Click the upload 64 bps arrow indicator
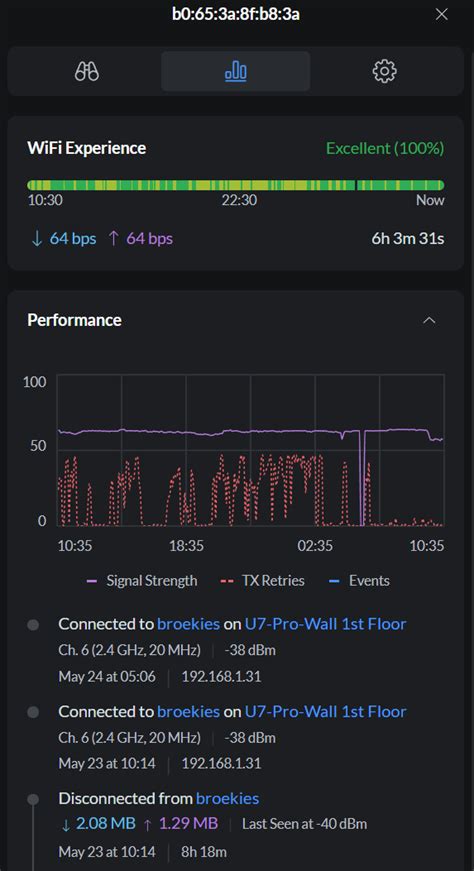 coord(113,239)
